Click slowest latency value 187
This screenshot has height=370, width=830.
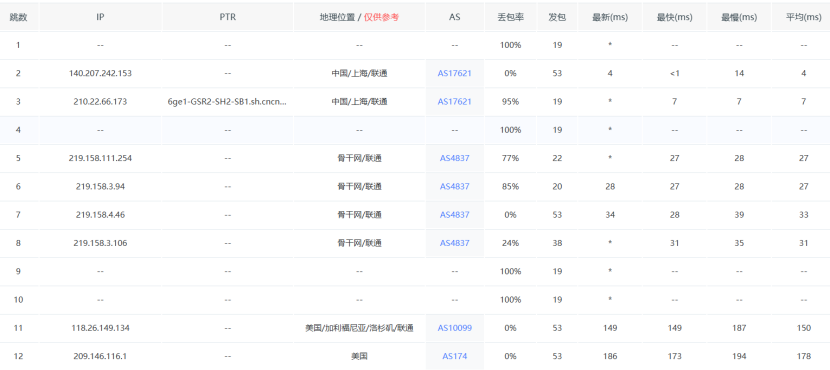[739, 328]
